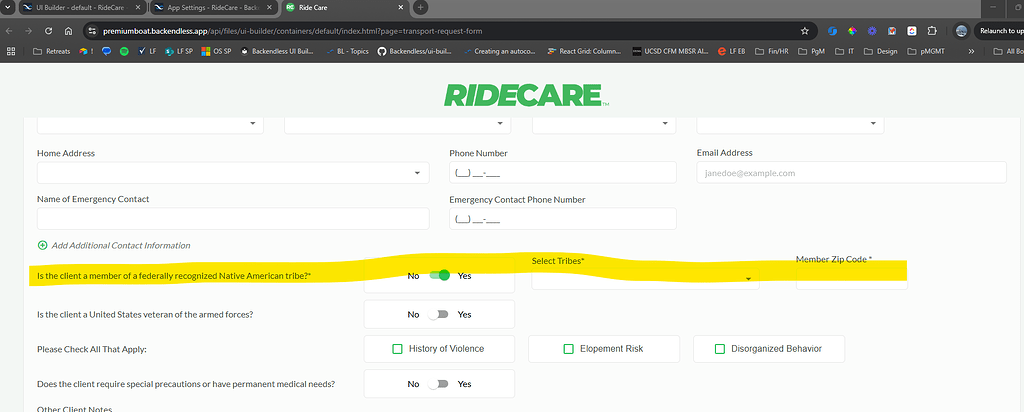Reload the page
1024x412 pixels.
(x=65, y=31)
